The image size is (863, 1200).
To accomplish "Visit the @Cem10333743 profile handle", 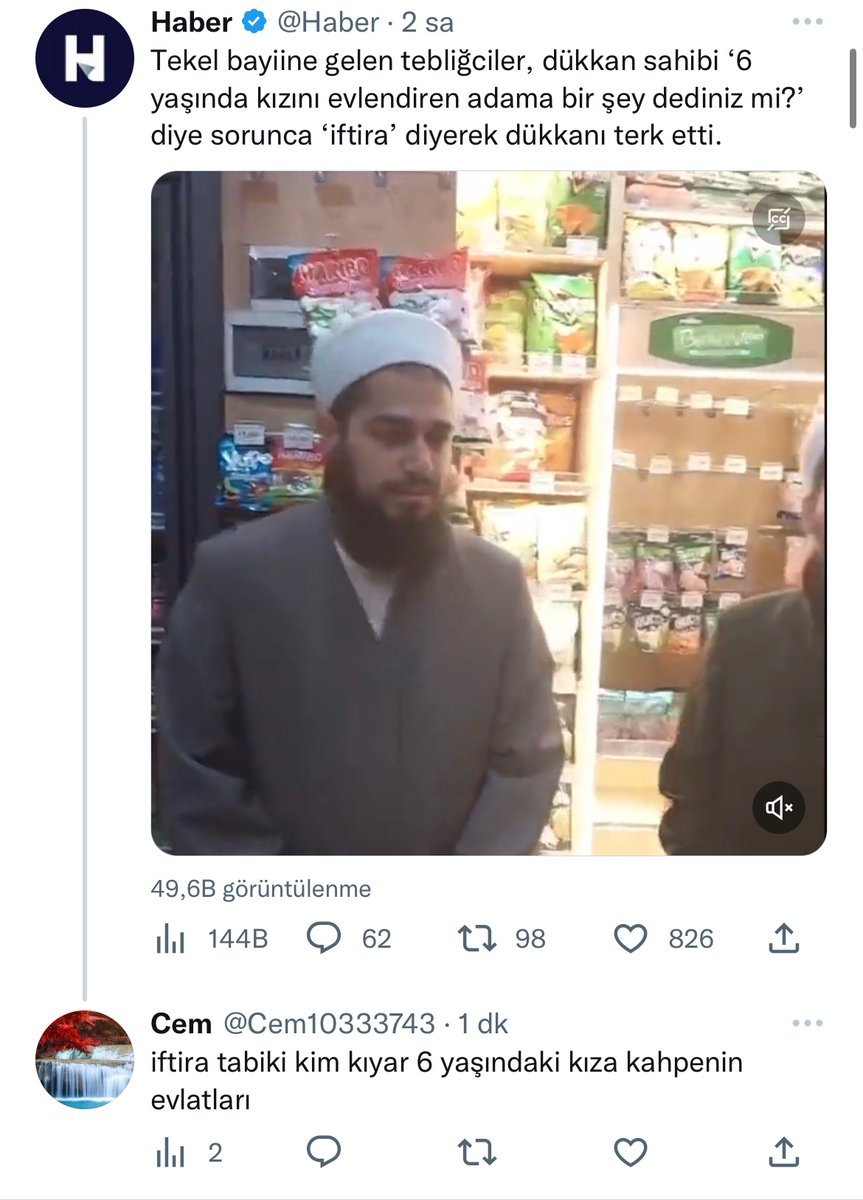I will (328, 1024).
